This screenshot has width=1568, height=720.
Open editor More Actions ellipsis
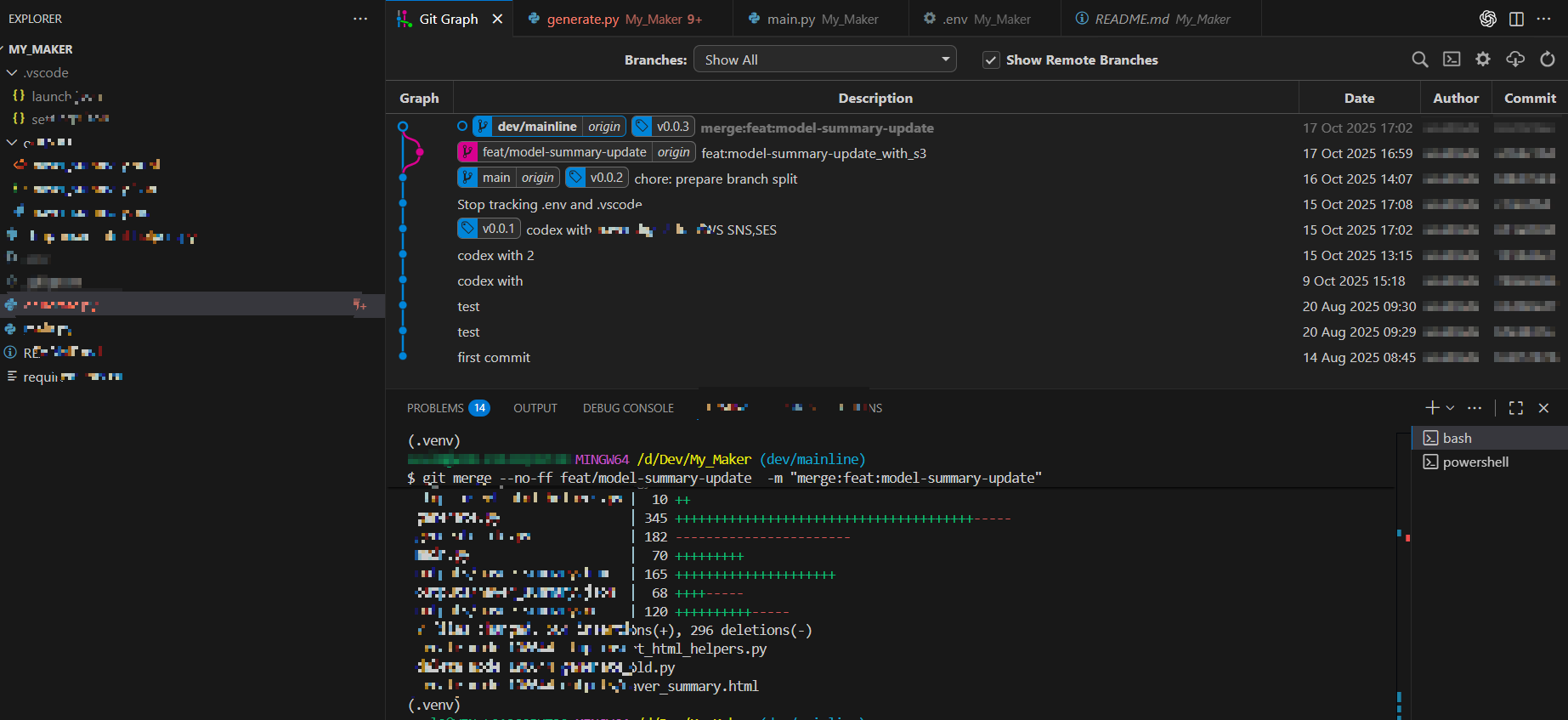pos(1544,19)
